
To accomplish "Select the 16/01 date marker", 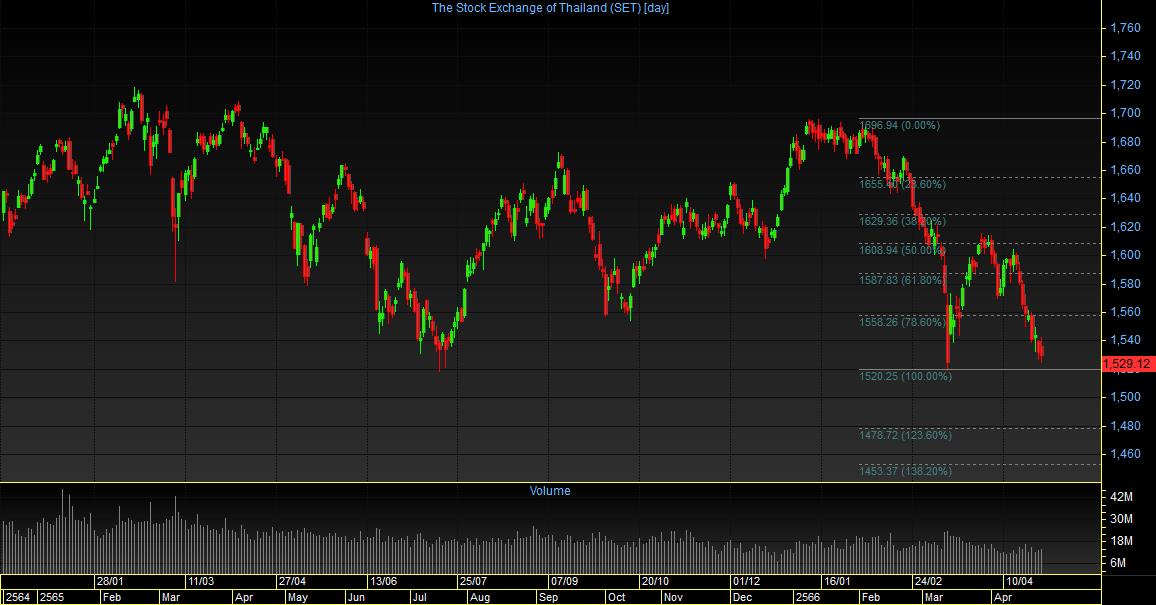I will (837, 581).
